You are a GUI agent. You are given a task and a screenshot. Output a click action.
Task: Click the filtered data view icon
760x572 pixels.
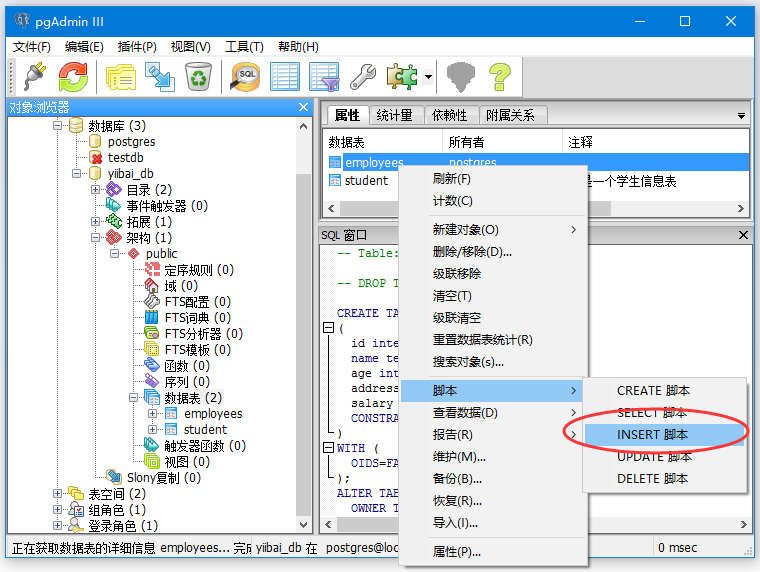(x=324, y=76)
